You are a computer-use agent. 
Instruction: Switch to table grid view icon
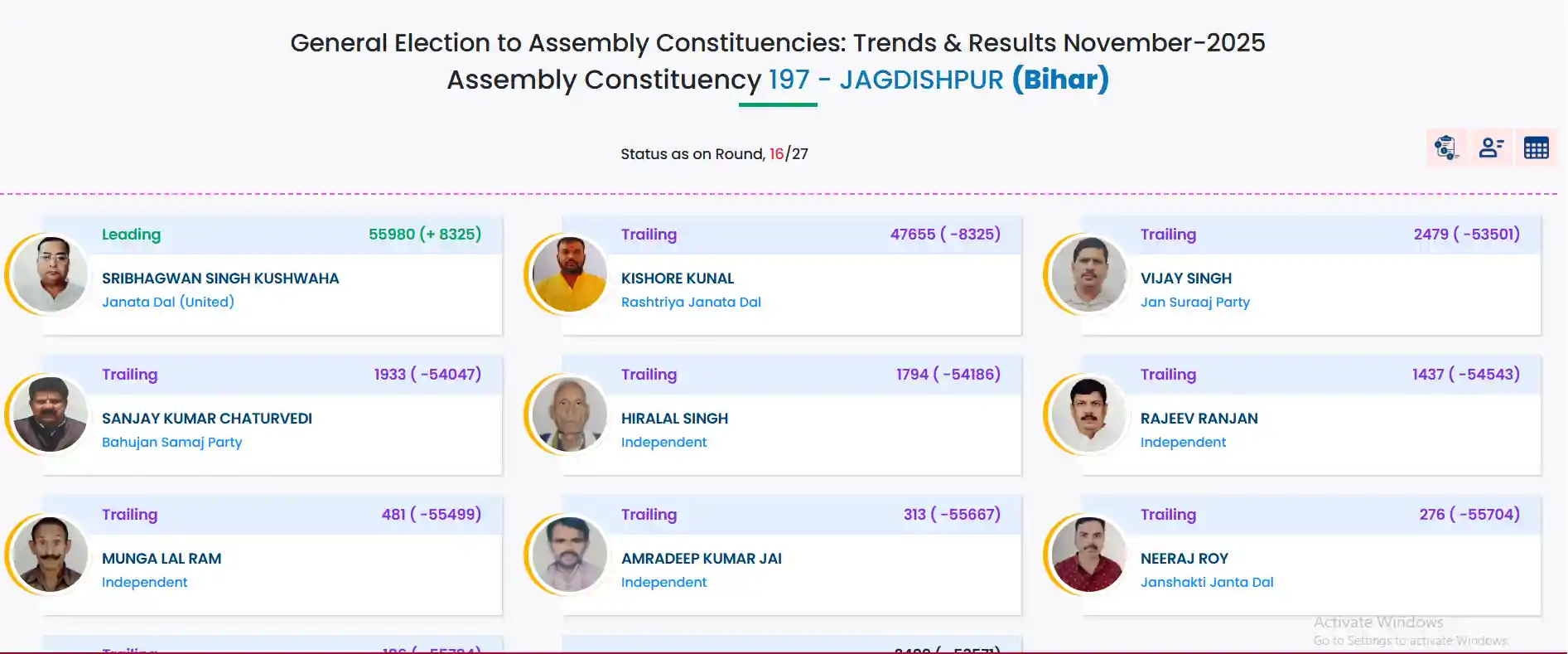click(1536, 148)
